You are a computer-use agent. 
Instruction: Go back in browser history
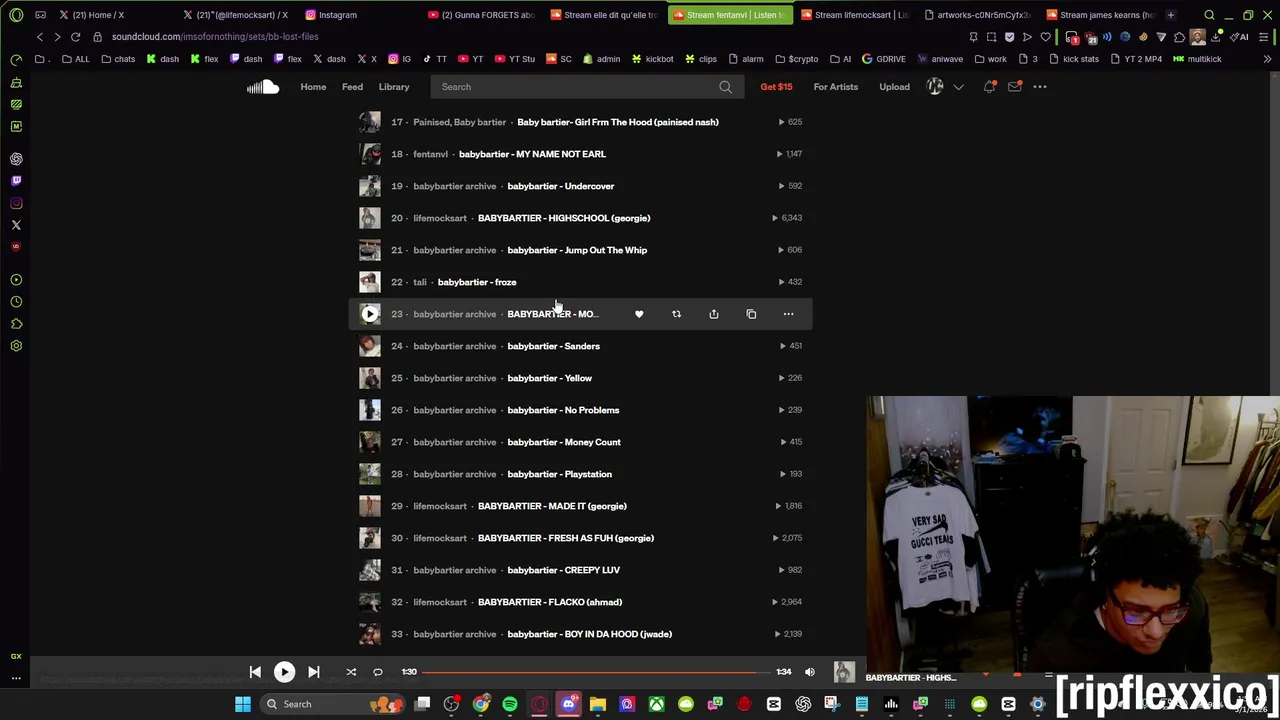[x=39, y=37]
